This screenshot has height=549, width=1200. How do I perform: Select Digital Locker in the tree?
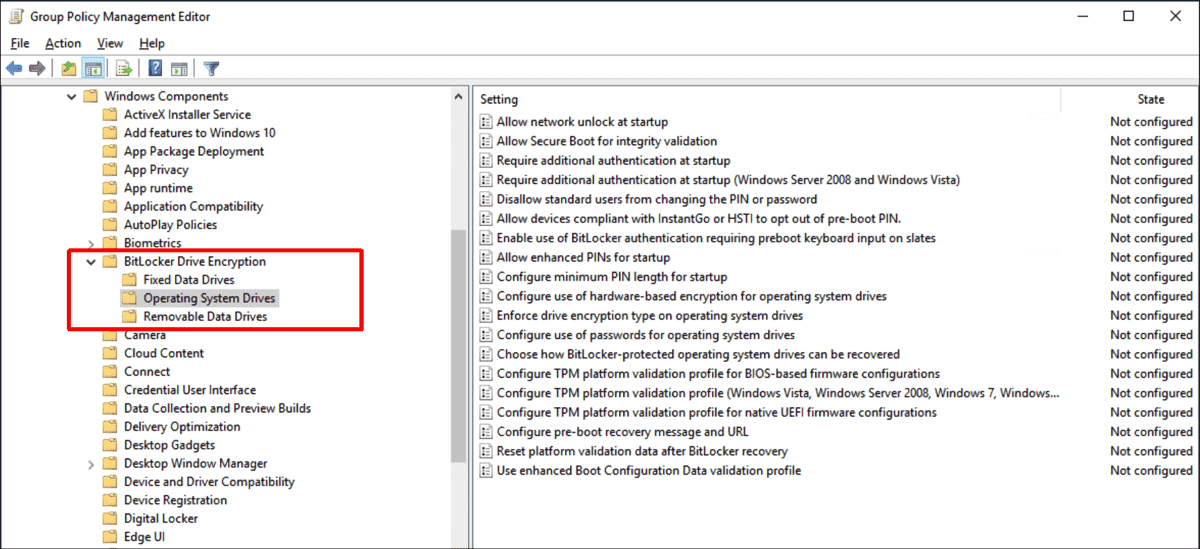(x=161, y=518)
